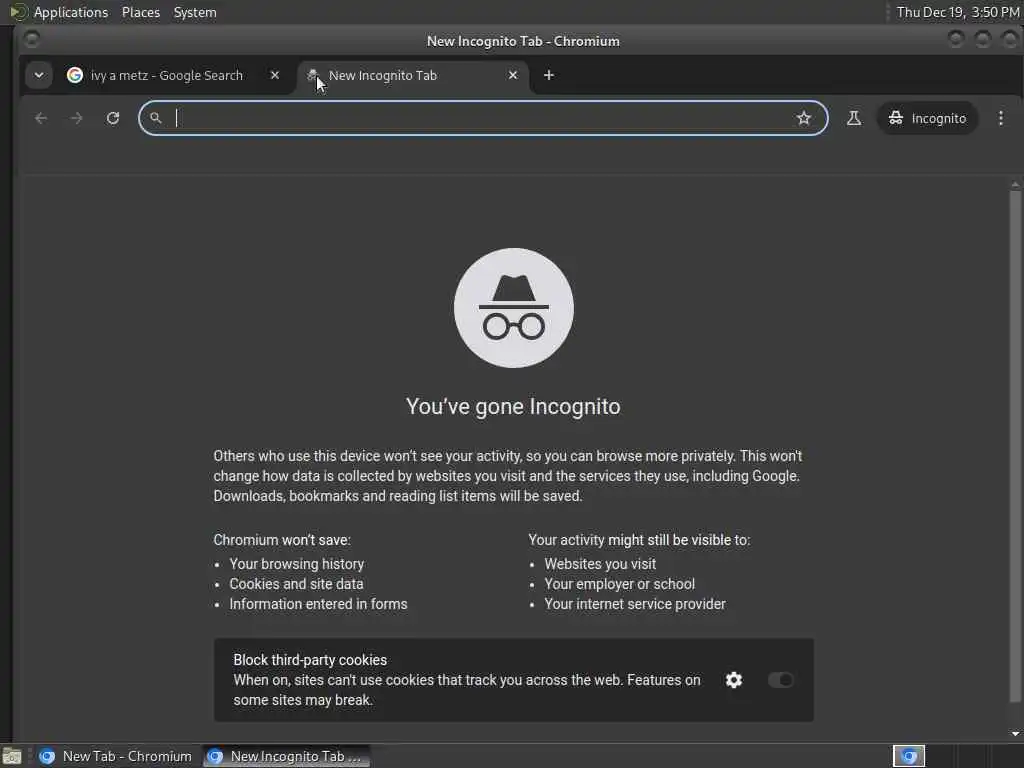Toggle Block third-party cookies switch
This screenshot has height=768, width=1024.
coord(780,680)
